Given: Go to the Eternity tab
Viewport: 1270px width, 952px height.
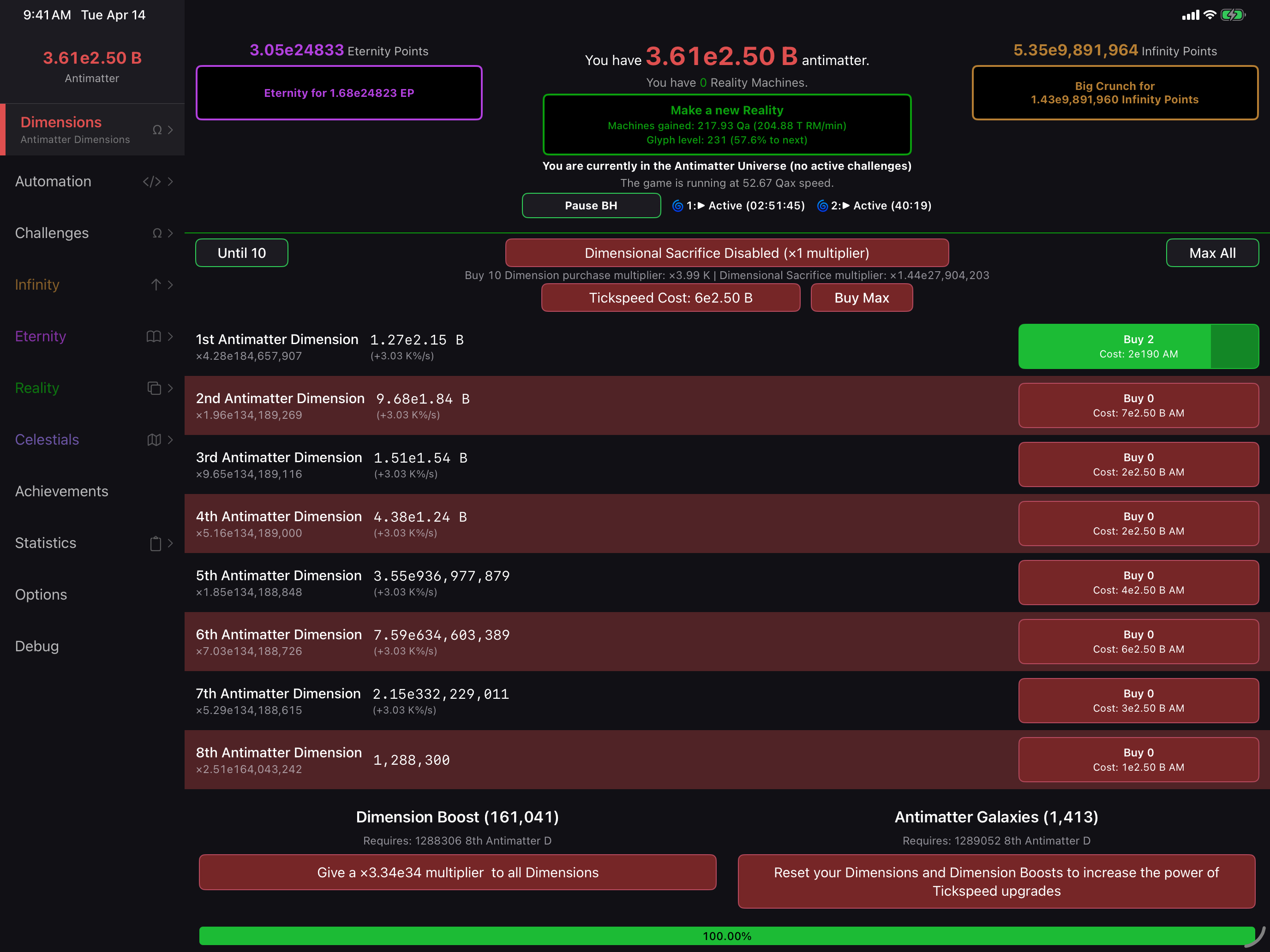Looking at the screenshot, I should [x=92, y=336].
